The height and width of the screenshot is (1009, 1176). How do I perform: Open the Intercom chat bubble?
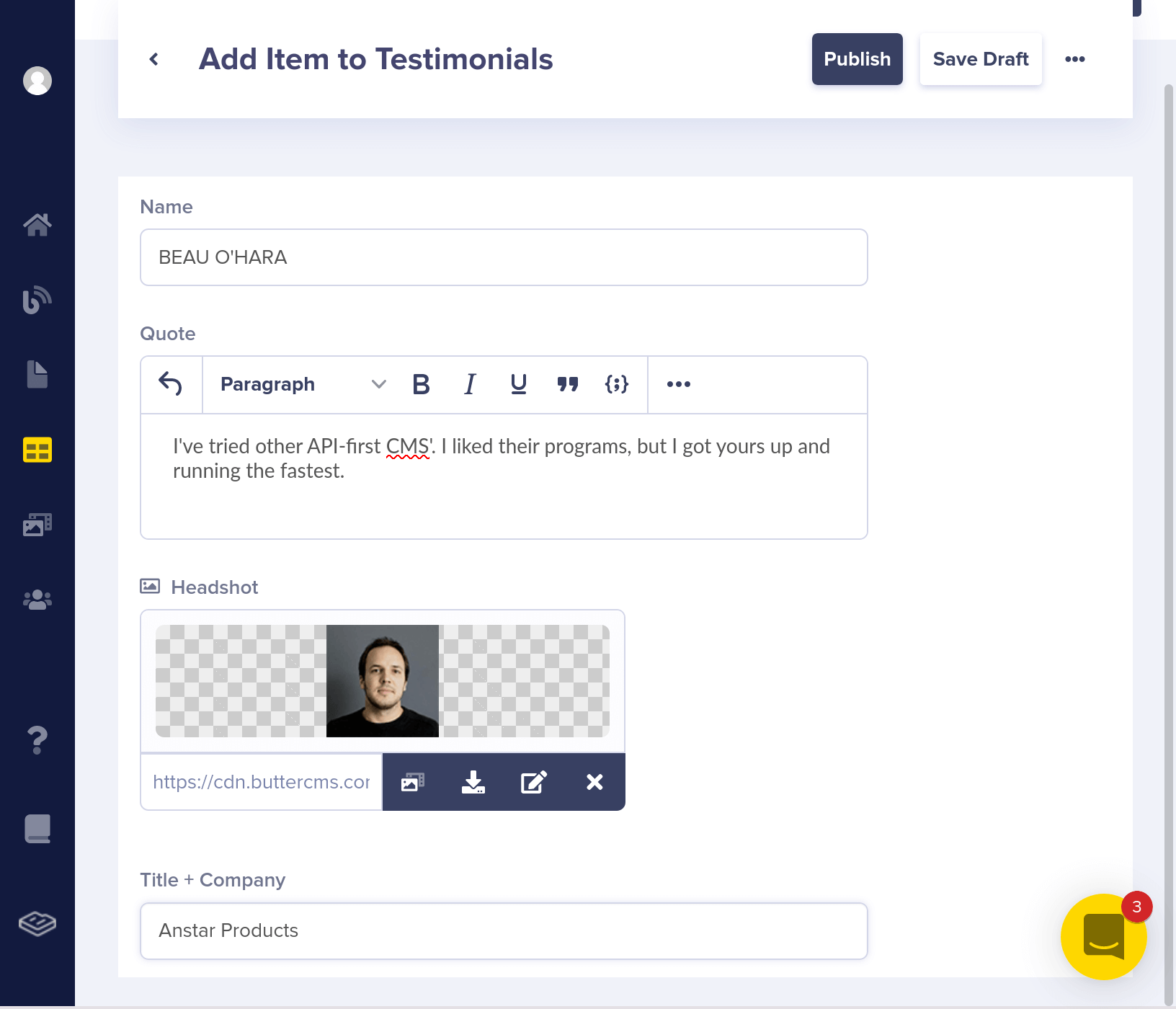coord(1103,936)
